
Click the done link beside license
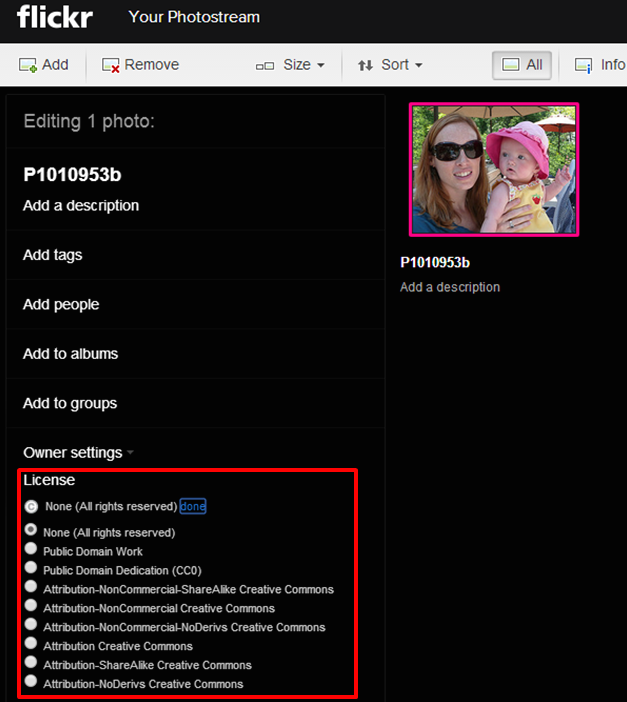coord(193,506)
